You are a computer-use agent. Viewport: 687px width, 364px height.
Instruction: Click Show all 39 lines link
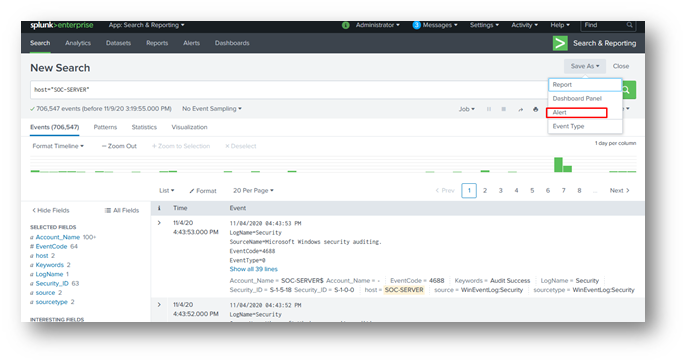click(254, 269)
